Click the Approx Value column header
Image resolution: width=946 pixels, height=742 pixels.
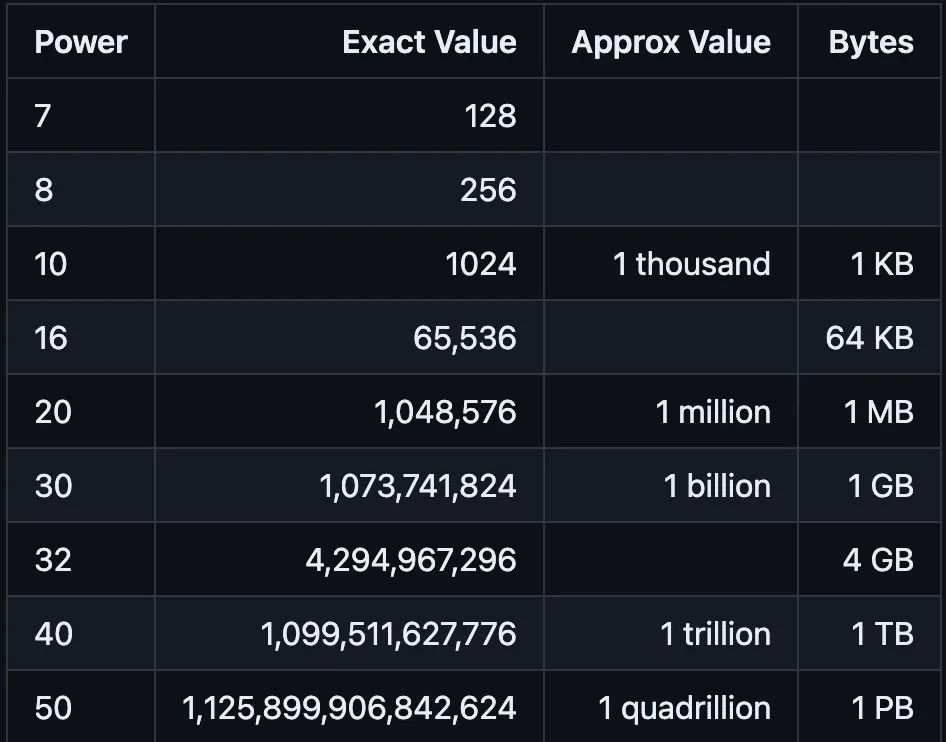[x=671, y=42]
